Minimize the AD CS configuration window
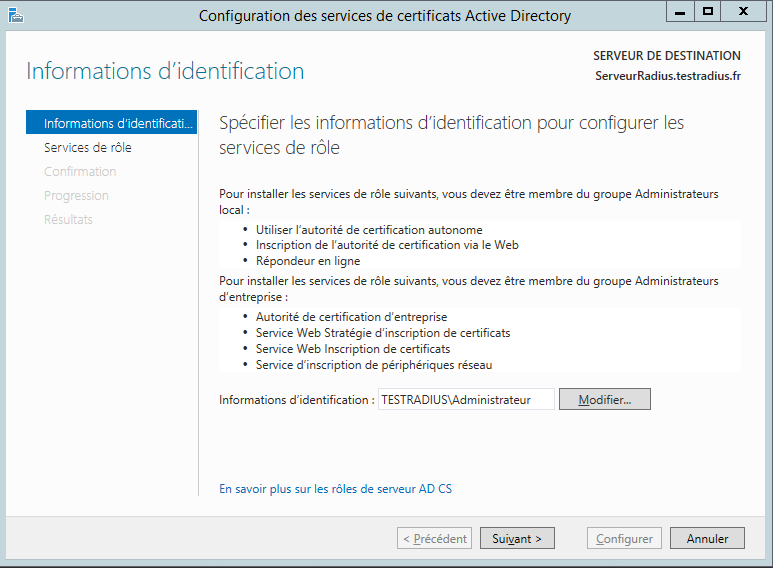Screen dimensions: 773x568 coord(680,12)
